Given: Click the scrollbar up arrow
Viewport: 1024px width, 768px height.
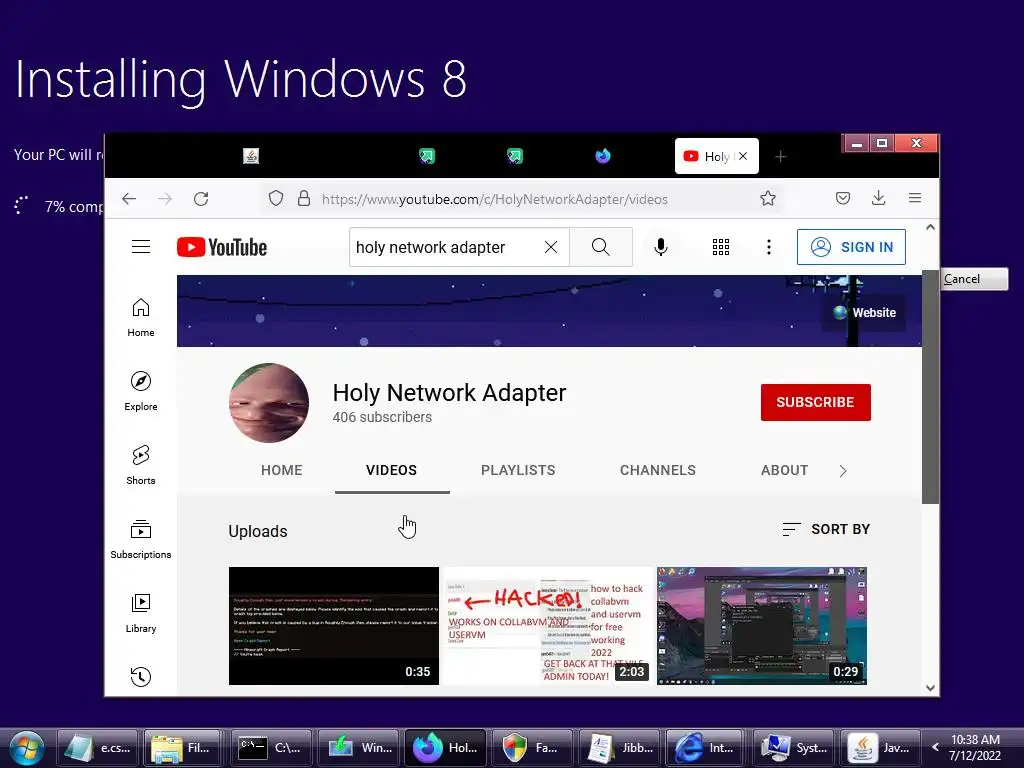Looking at the screenshot, I should point(930,227).
